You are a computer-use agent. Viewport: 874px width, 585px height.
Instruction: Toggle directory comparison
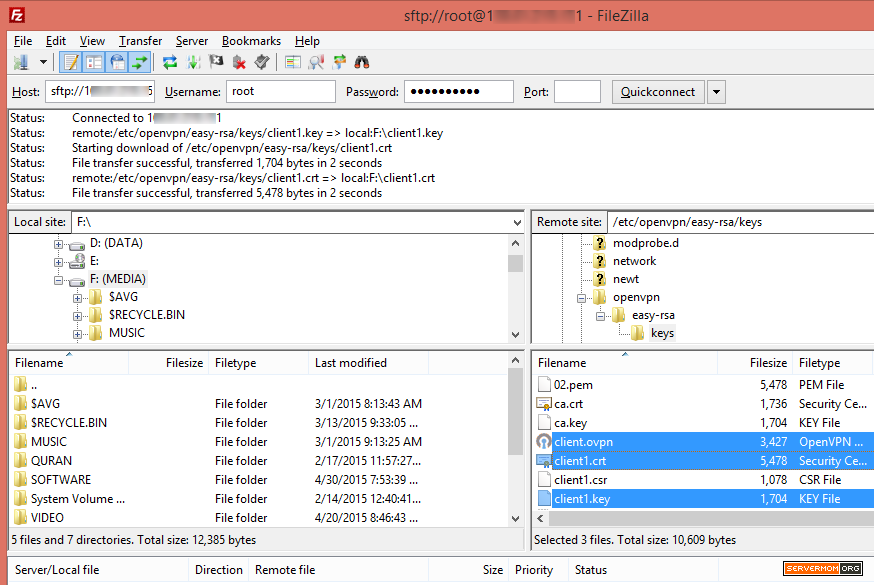coord(316,62)
